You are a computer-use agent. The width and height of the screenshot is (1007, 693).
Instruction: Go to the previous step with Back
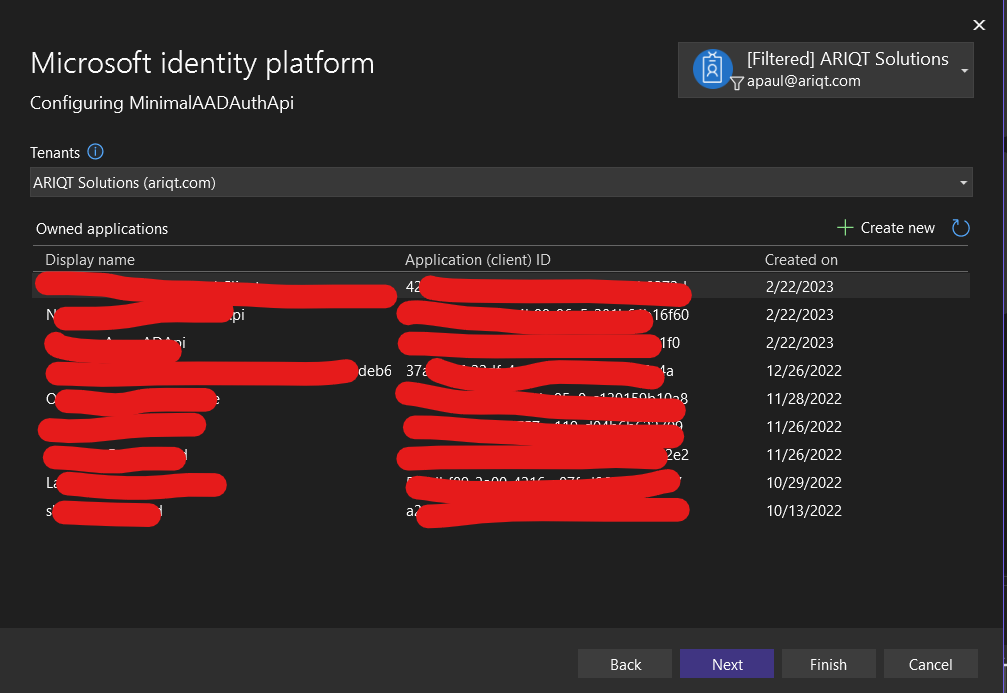tap(625, 664)
